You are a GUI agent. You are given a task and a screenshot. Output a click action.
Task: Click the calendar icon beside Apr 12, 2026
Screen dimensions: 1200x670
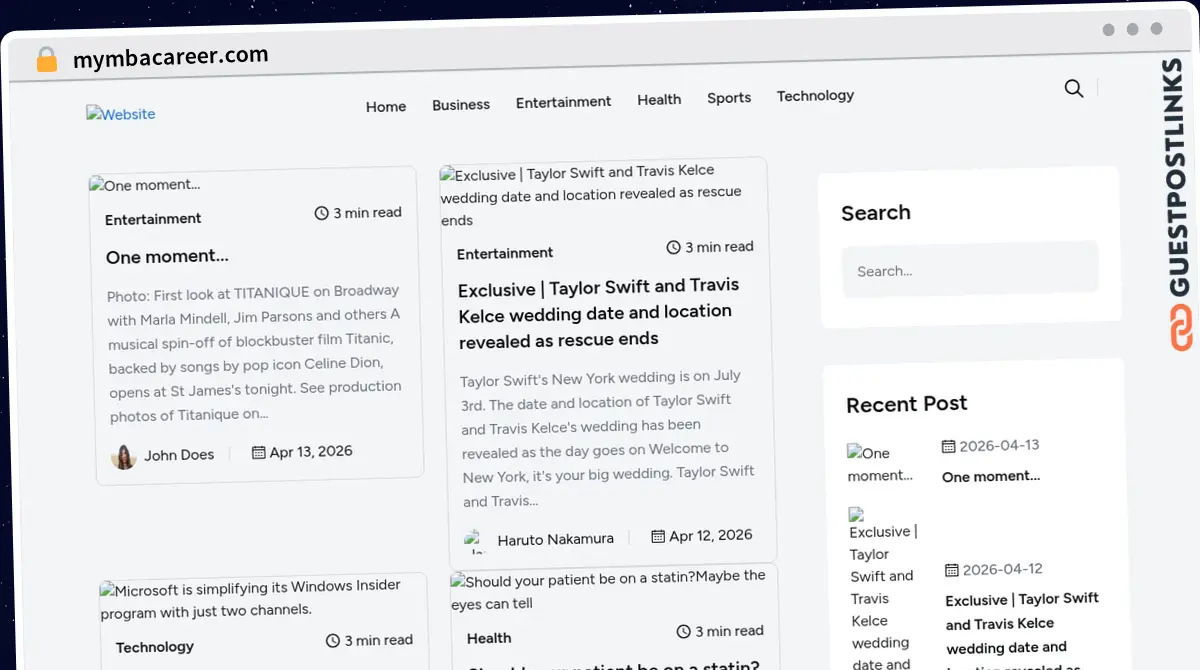pyautogui.click(x=658, y=537)
